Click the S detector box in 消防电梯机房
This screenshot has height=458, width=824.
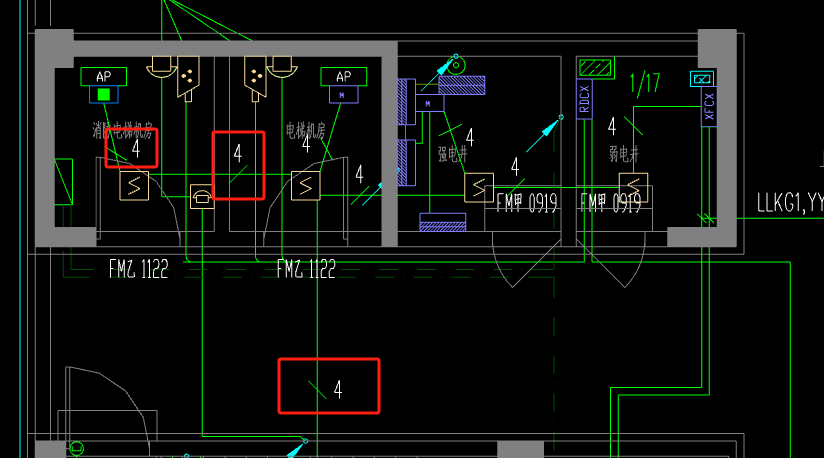134,185
